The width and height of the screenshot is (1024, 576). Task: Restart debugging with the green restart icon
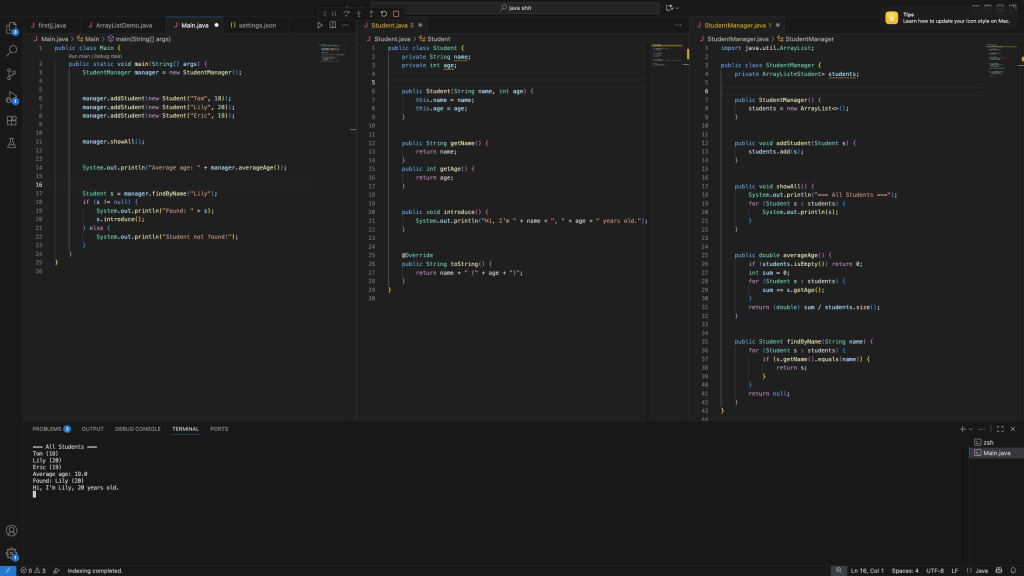point(384,13)
